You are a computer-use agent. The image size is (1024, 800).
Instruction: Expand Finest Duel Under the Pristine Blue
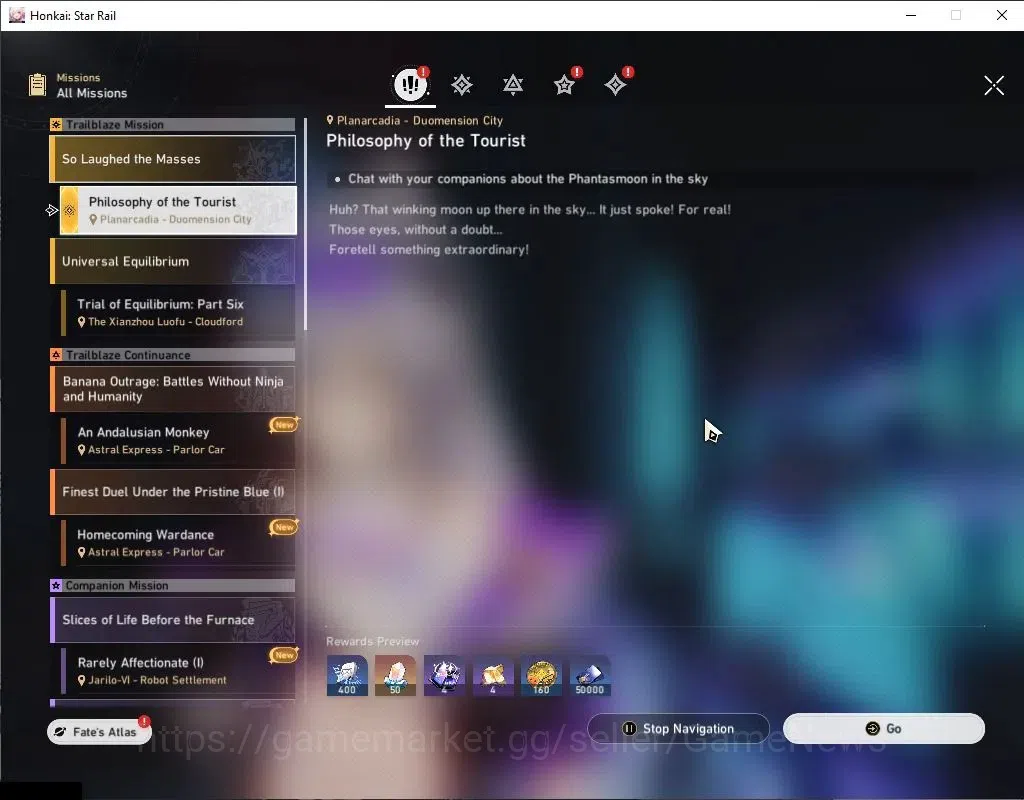coord(172,492)
